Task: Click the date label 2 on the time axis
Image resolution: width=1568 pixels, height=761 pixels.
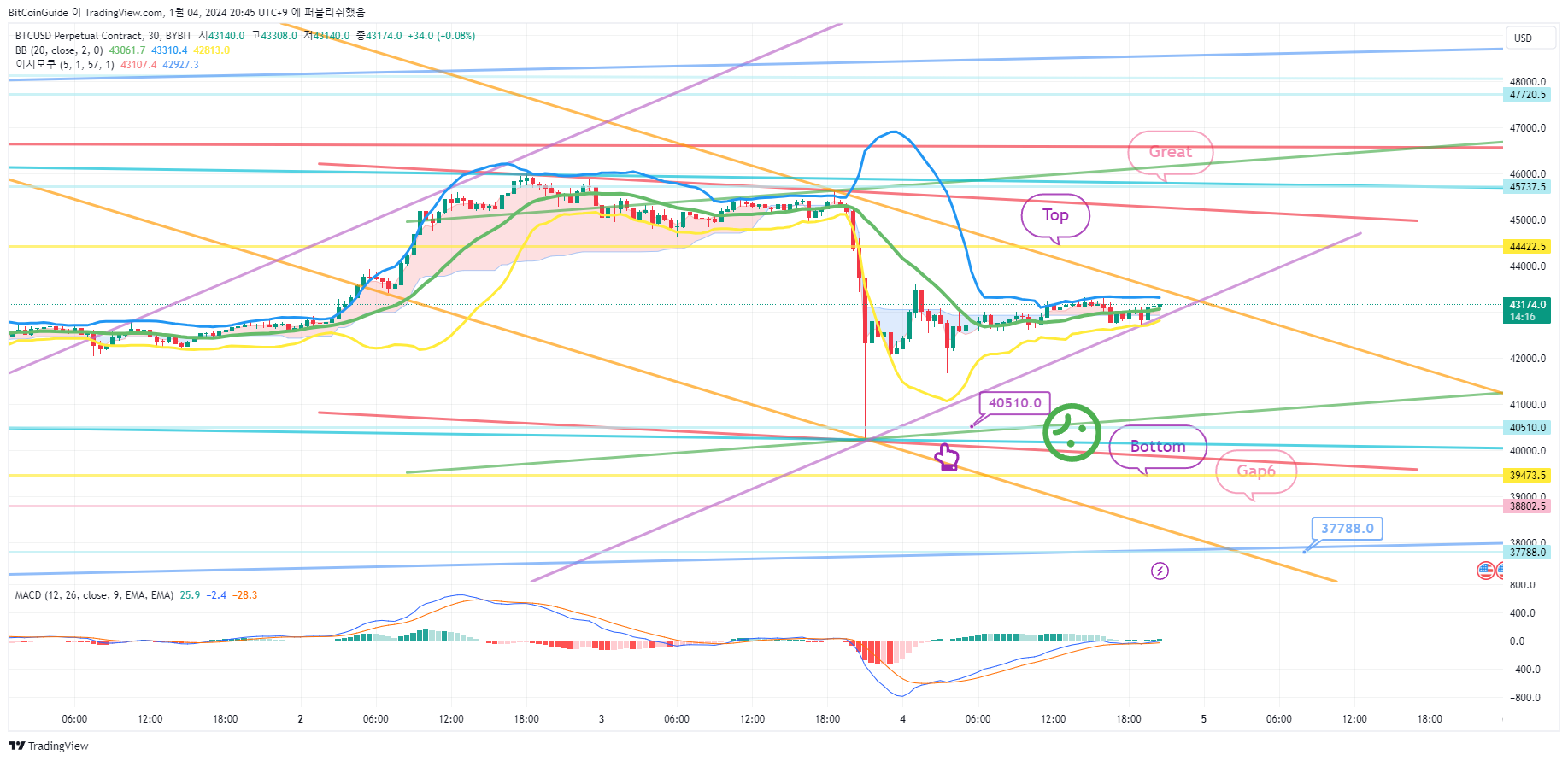Action: point(300,719)
